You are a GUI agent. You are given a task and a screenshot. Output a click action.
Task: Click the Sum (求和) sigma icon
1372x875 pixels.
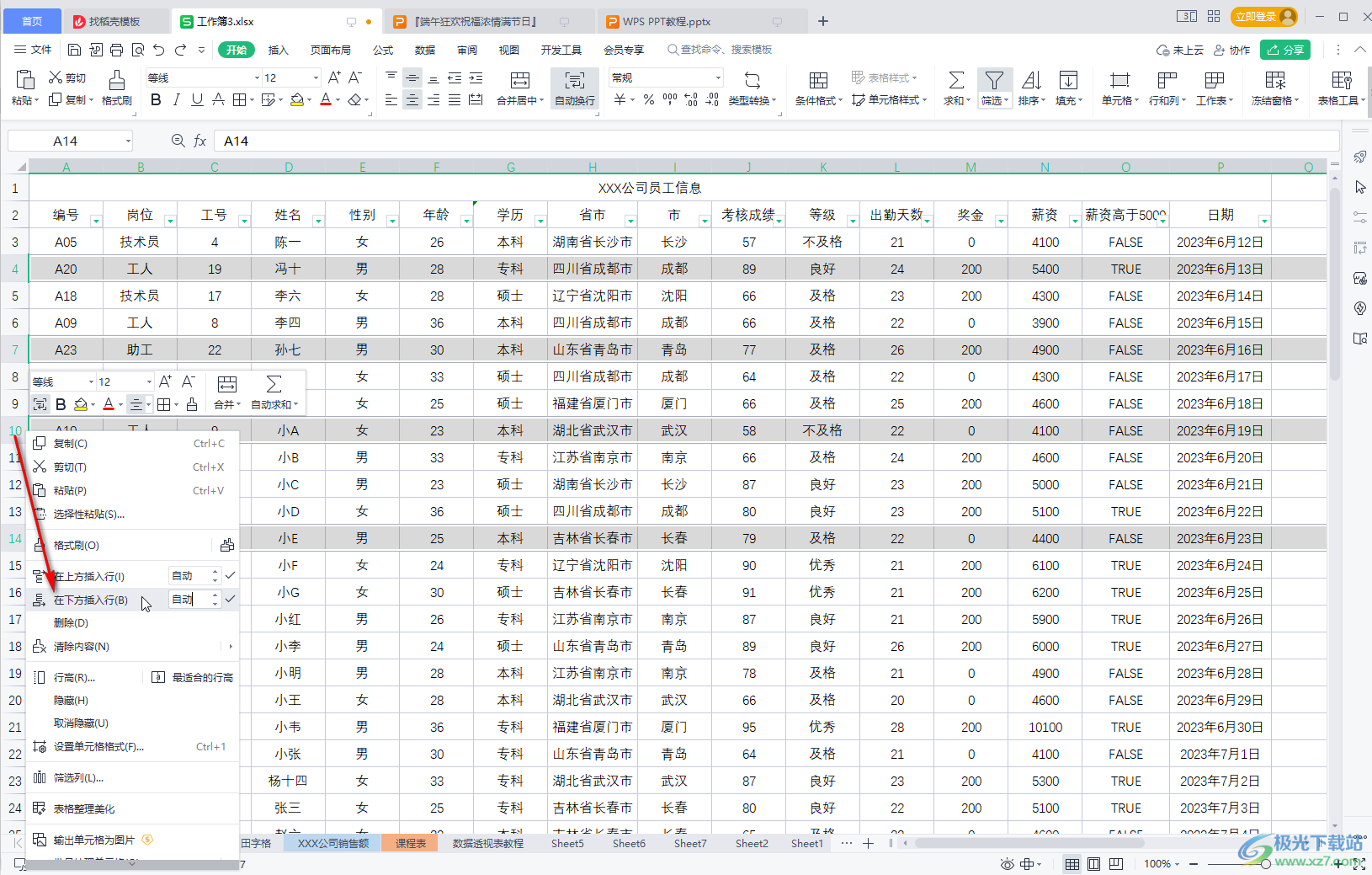[x=956, y=80]
